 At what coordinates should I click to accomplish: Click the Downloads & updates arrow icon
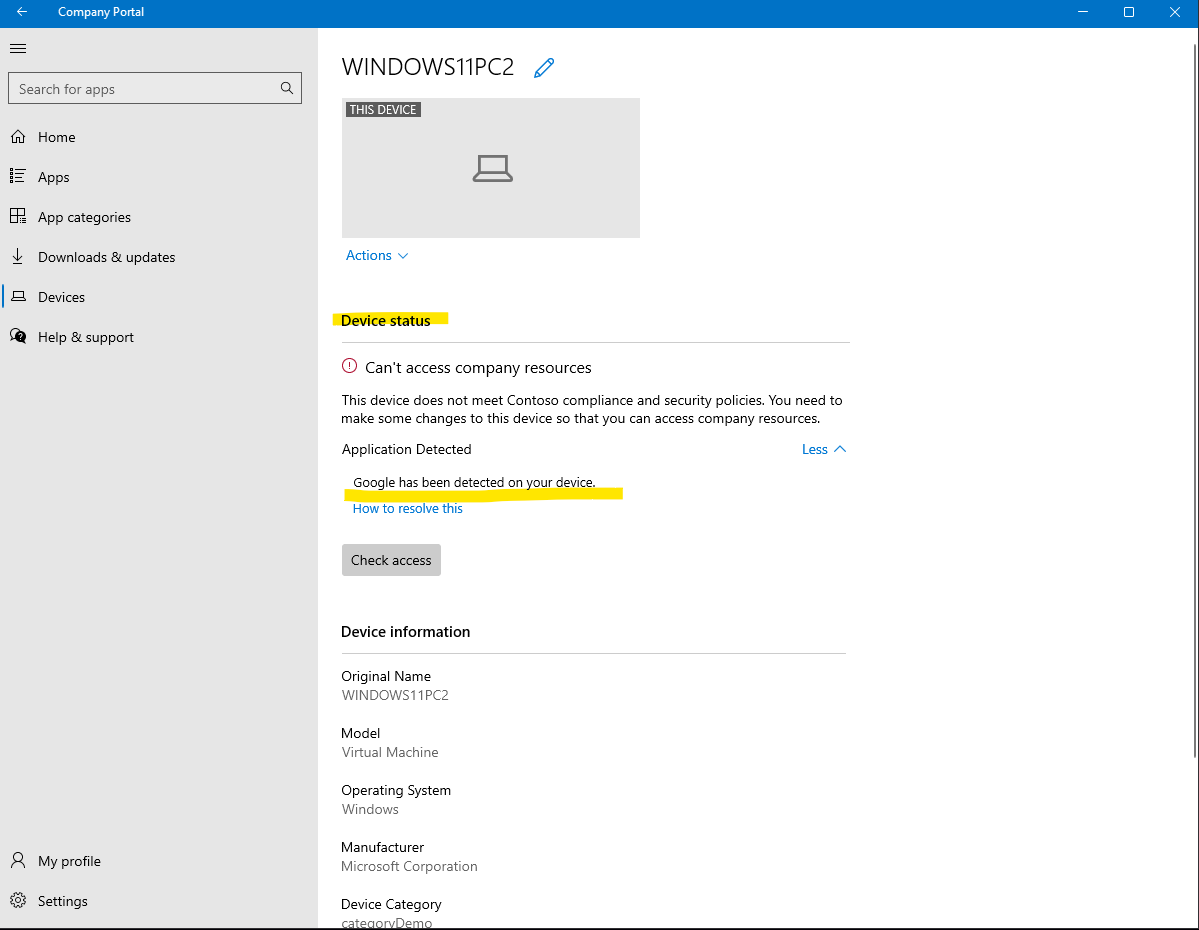coord(18,256)
